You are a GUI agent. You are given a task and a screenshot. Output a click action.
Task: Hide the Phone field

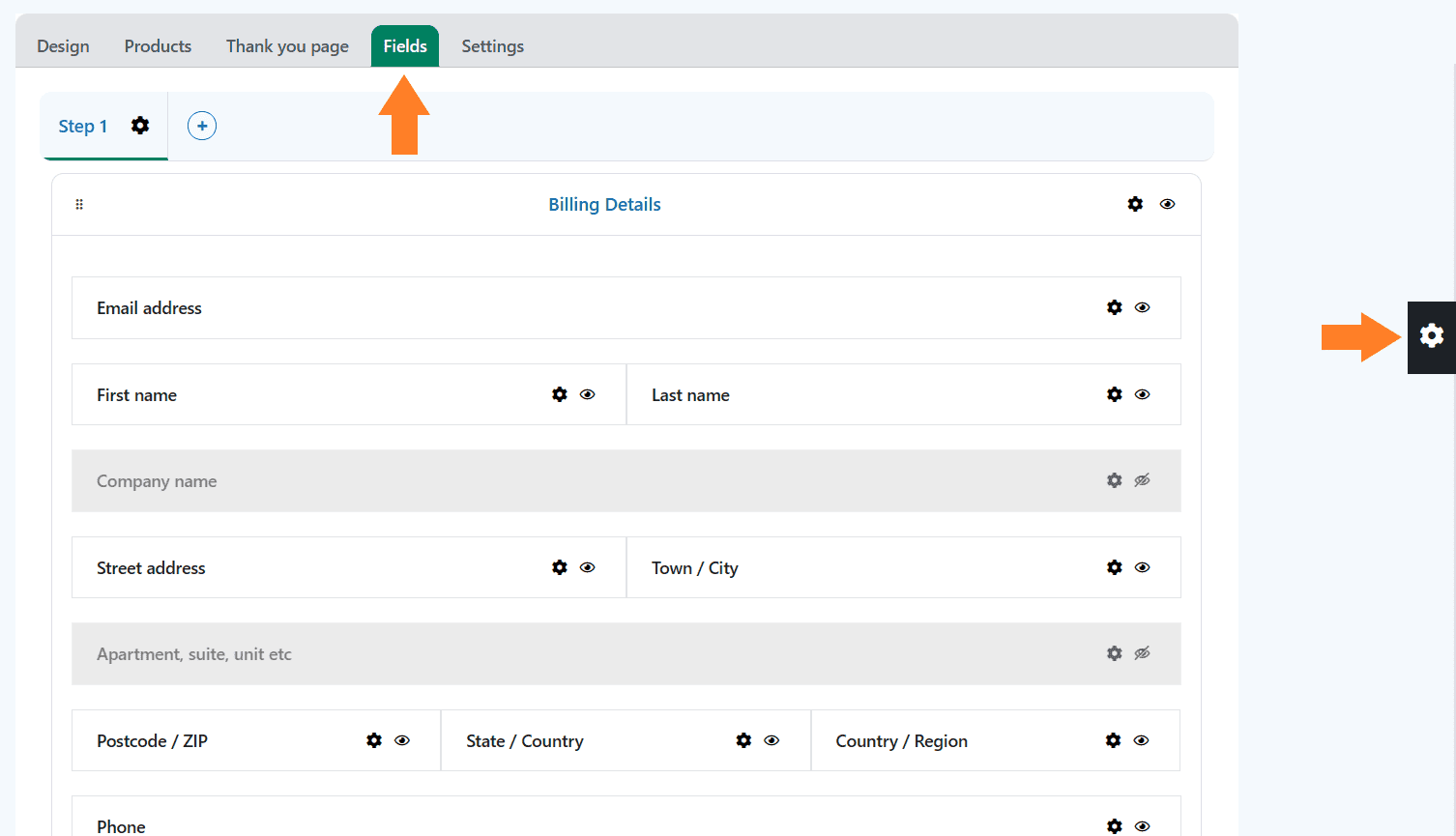tap(1142, 826)
